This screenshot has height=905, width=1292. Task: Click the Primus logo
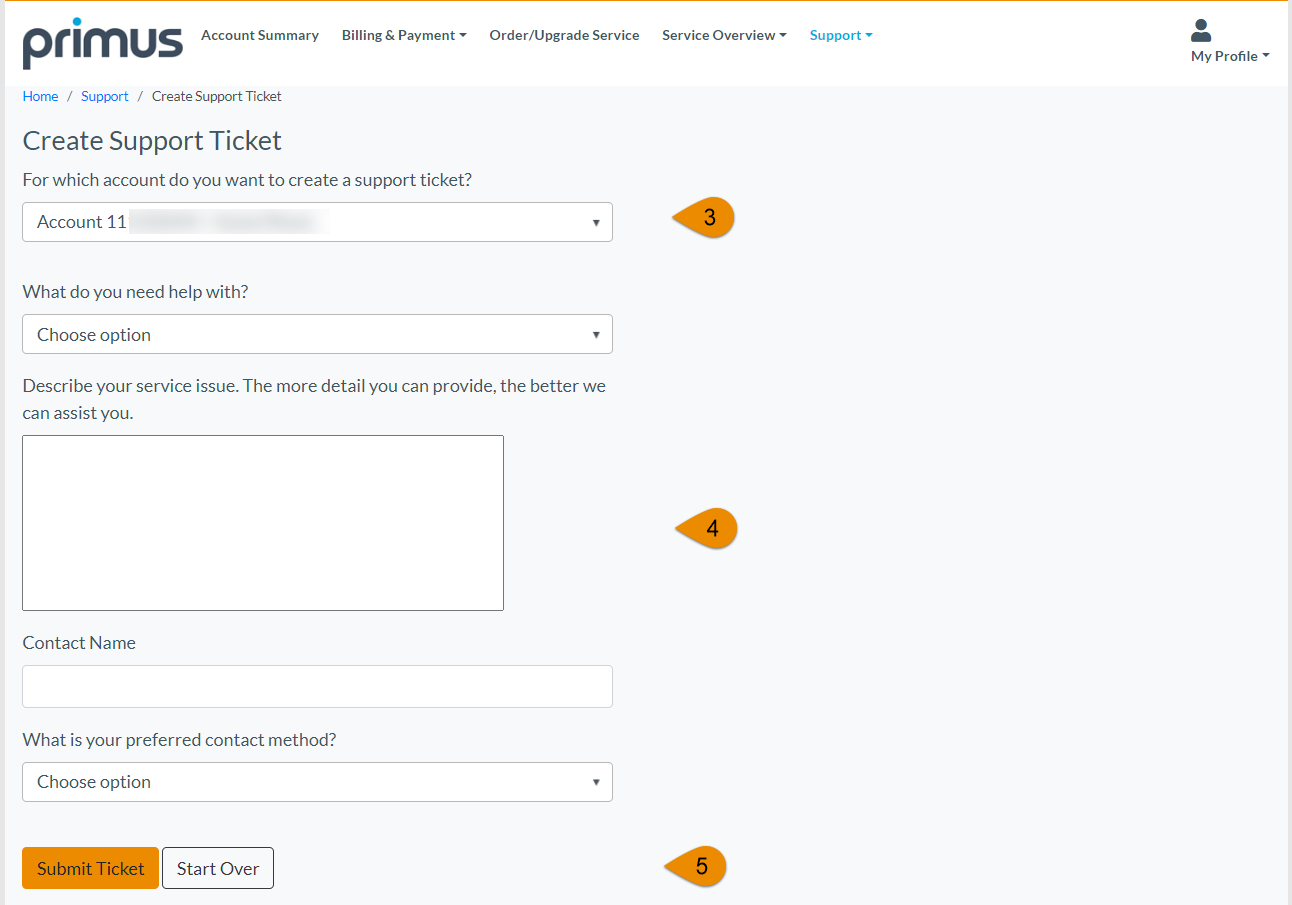pos(103,43)
